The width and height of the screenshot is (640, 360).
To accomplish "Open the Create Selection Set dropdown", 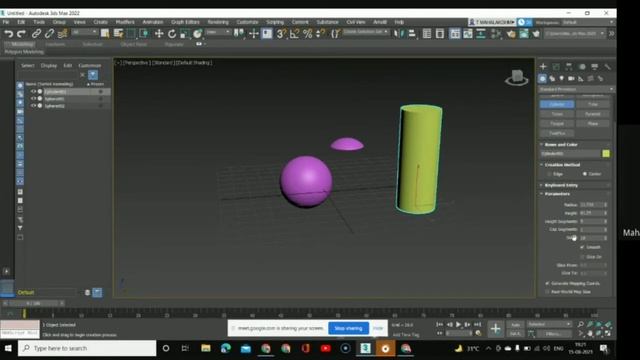I will (366, 32).
